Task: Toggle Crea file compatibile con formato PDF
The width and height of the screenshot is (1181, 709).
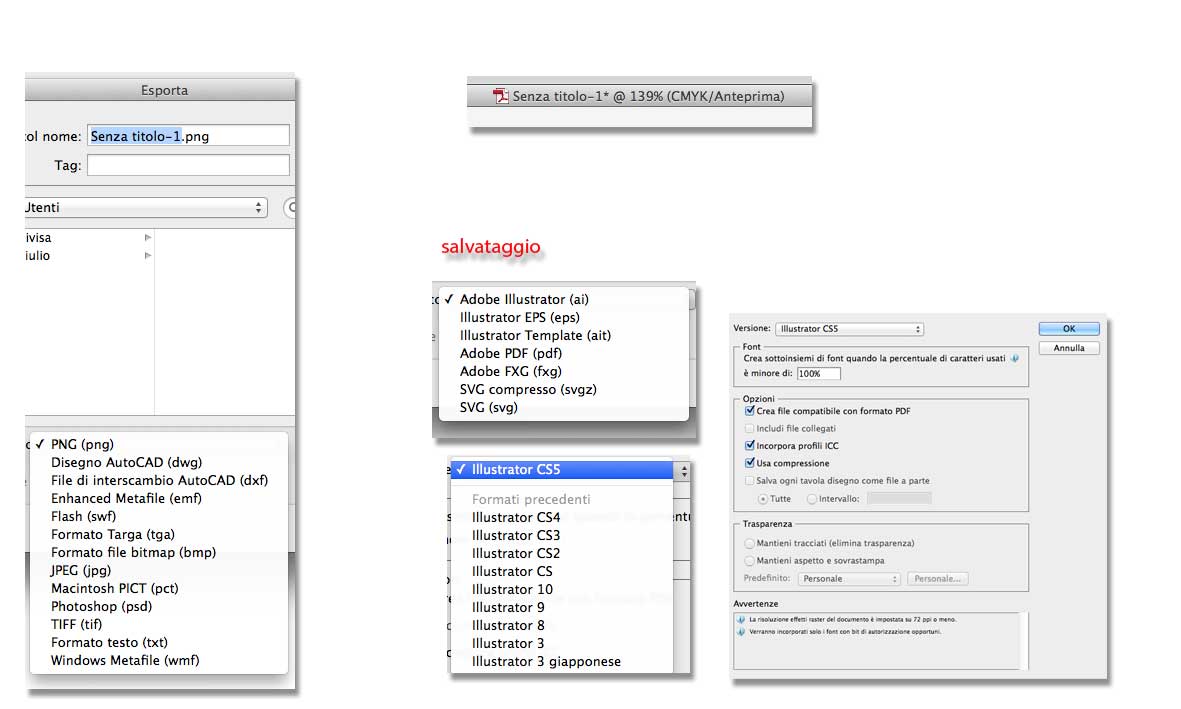Action: point(749,411)
